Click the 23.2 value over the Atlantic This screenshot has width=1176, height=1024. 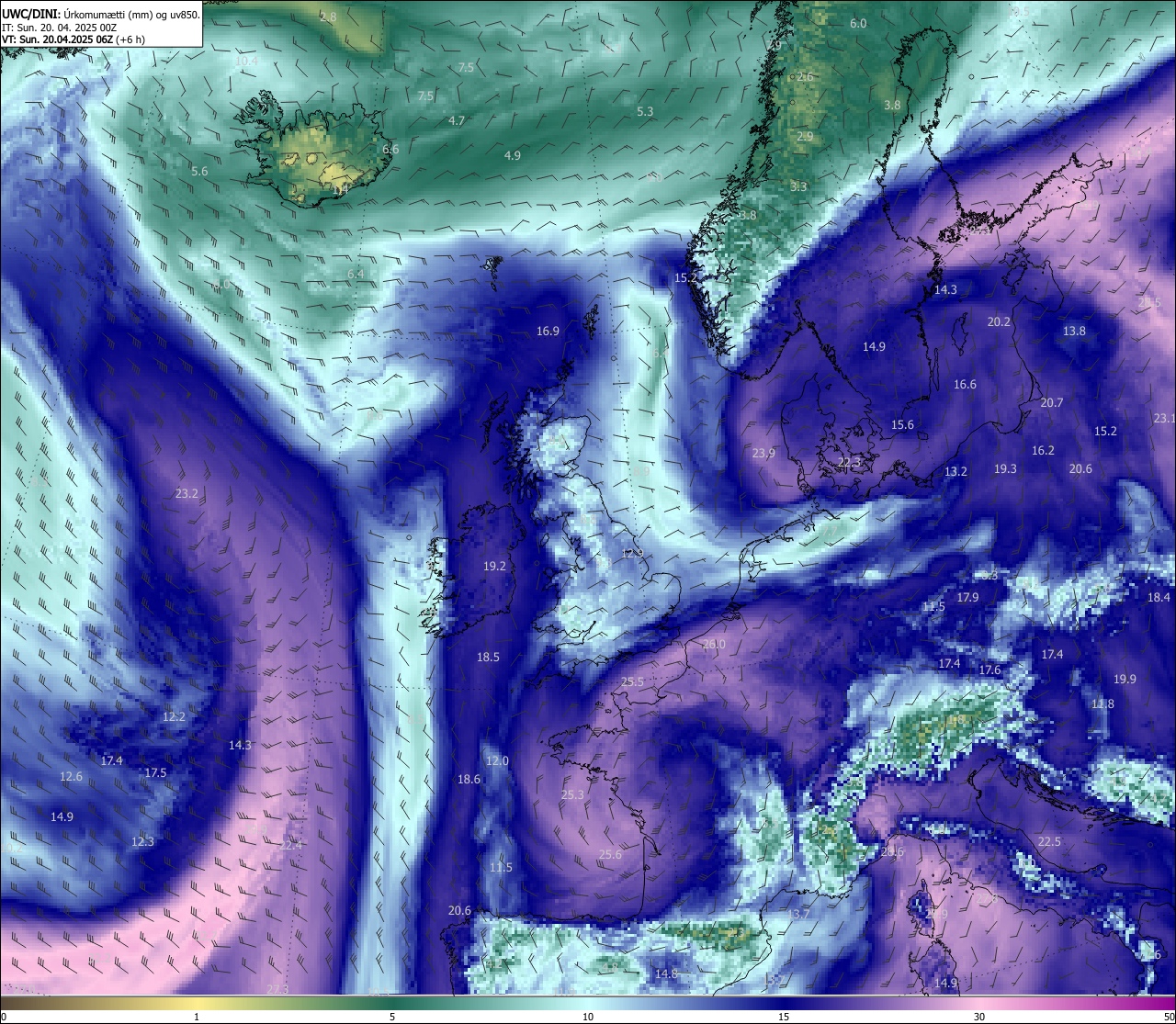[187, 493]
